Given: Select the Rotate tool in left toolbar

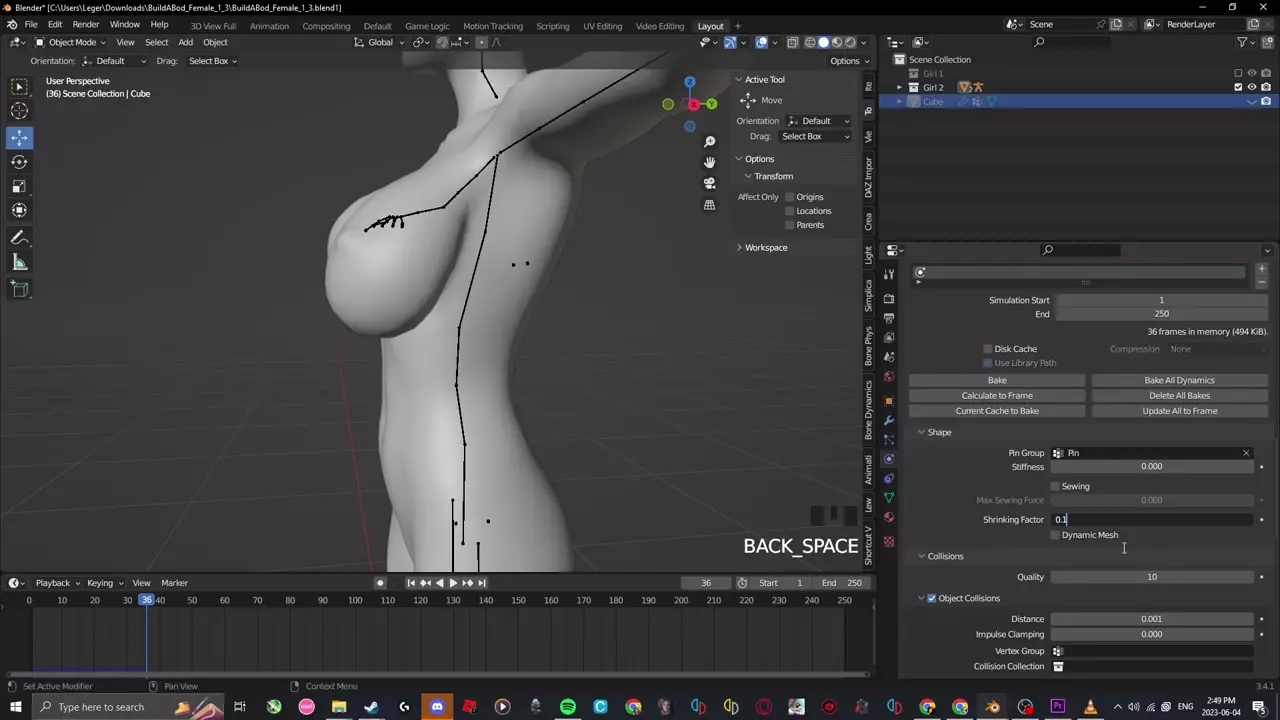Looking at the screenshot, I should tap(19, 162).
